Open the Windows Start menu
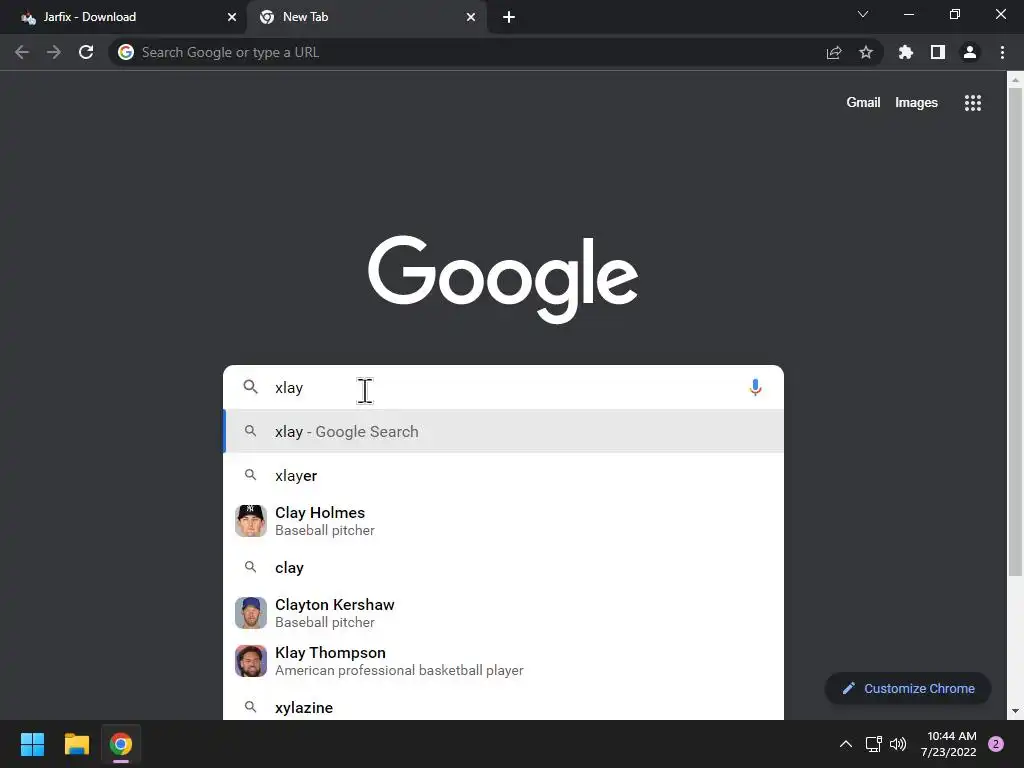 [32, 744]
